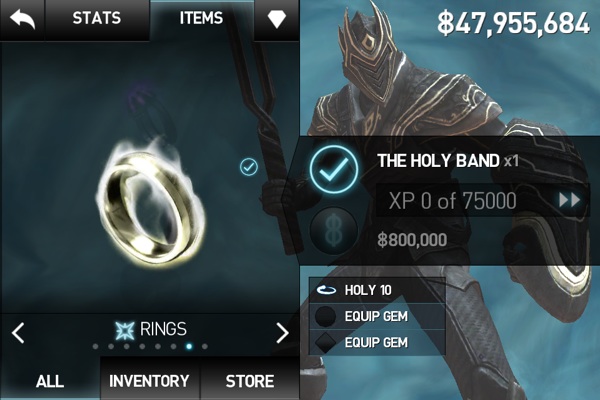Click the small equipped checkmark beside ring
The height and width of the screenshot is (400, 600).
249,167
